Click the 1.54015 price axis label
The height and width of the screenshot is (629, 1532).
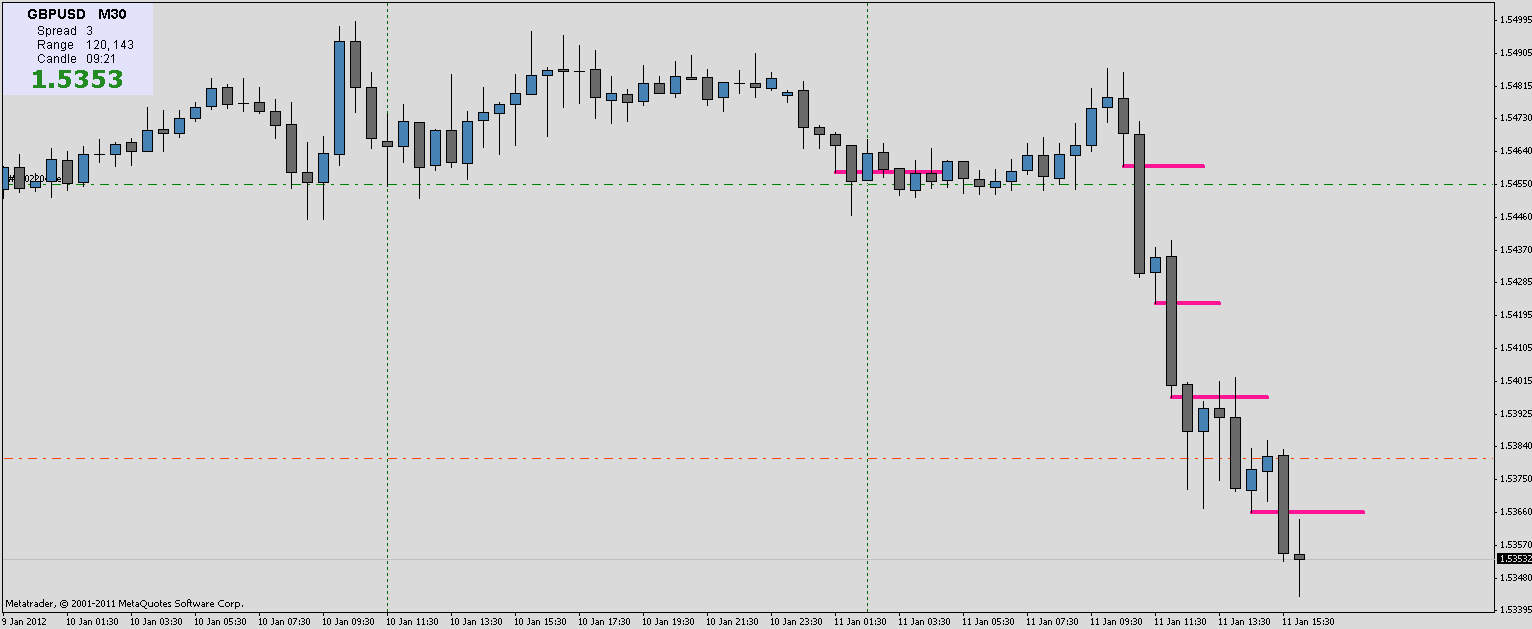point(1514,380)
